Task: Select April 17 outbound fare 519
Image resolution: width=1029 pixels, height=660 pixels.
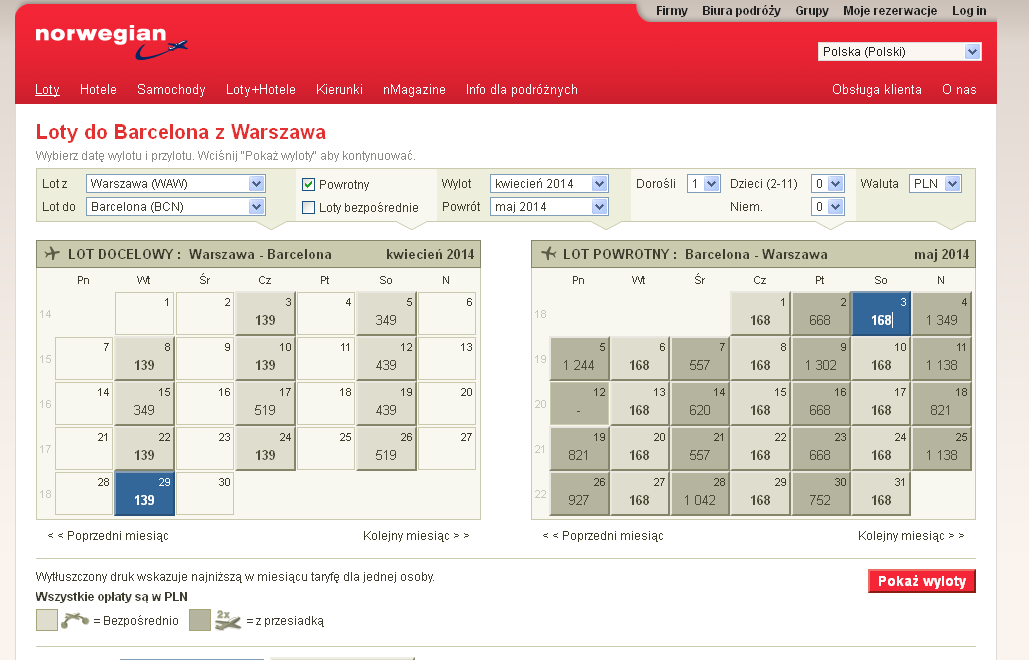Action: pos(265,403)
